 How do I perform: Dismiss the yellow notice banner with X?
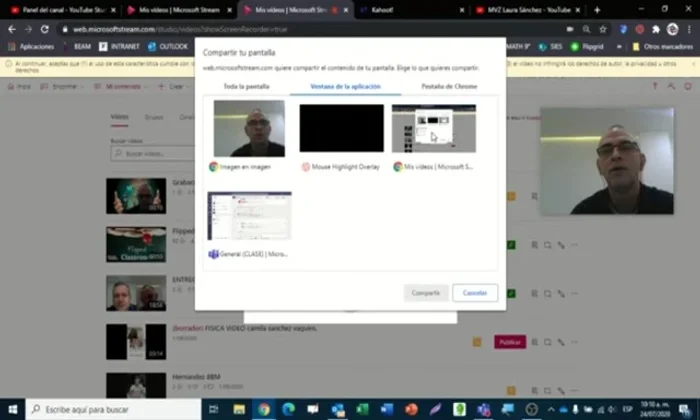pyautogui.click(x=694, y=64)
